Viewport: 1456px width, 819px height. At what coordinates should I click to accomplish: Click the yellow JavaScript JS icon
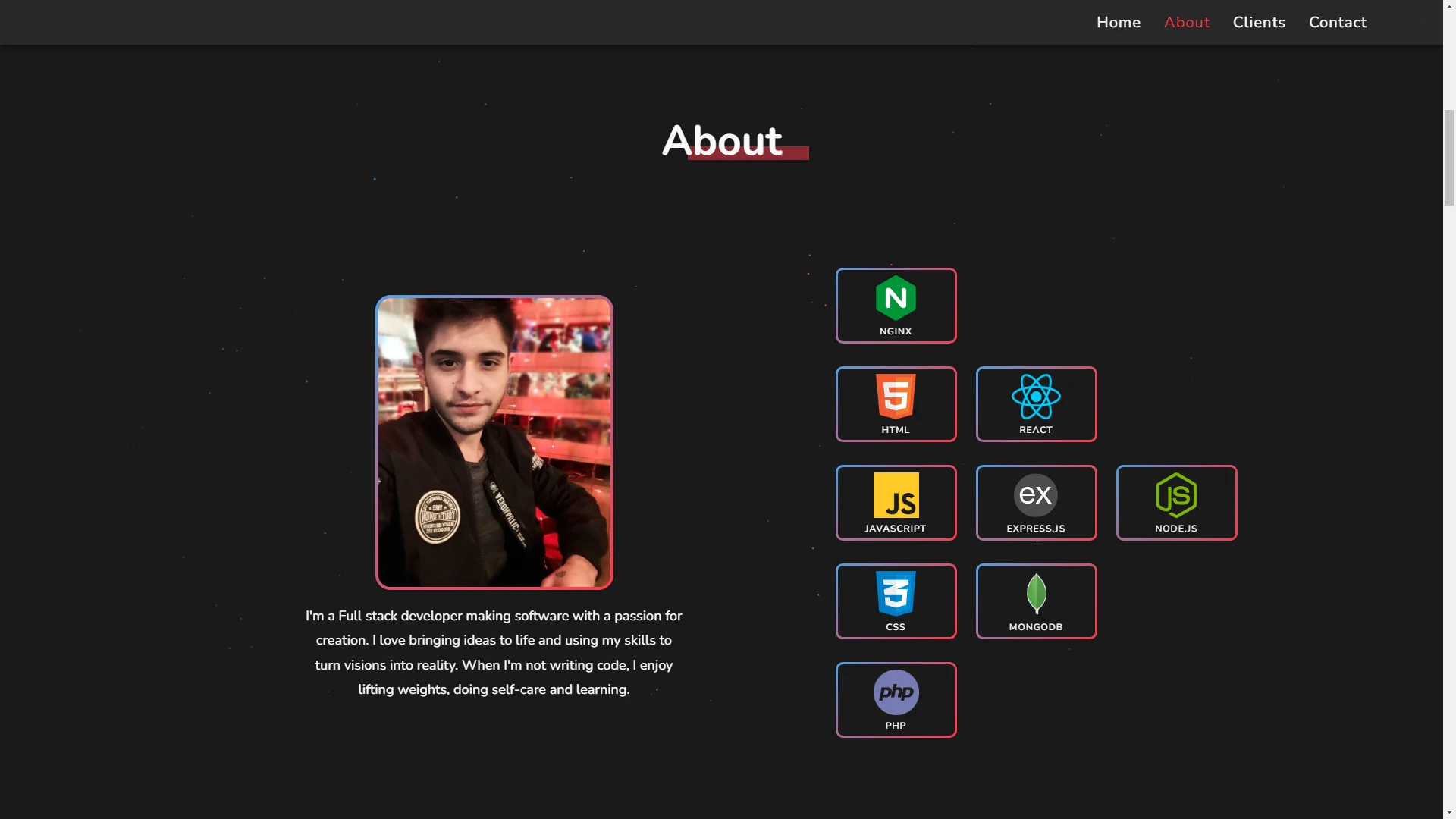[x=896, y=494]
